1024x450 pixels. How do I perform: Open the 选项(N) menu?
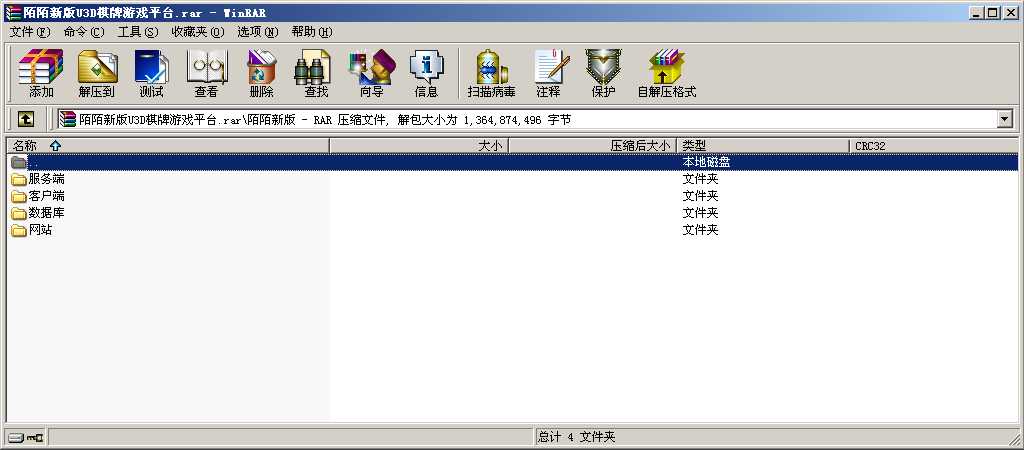(258, 32)
